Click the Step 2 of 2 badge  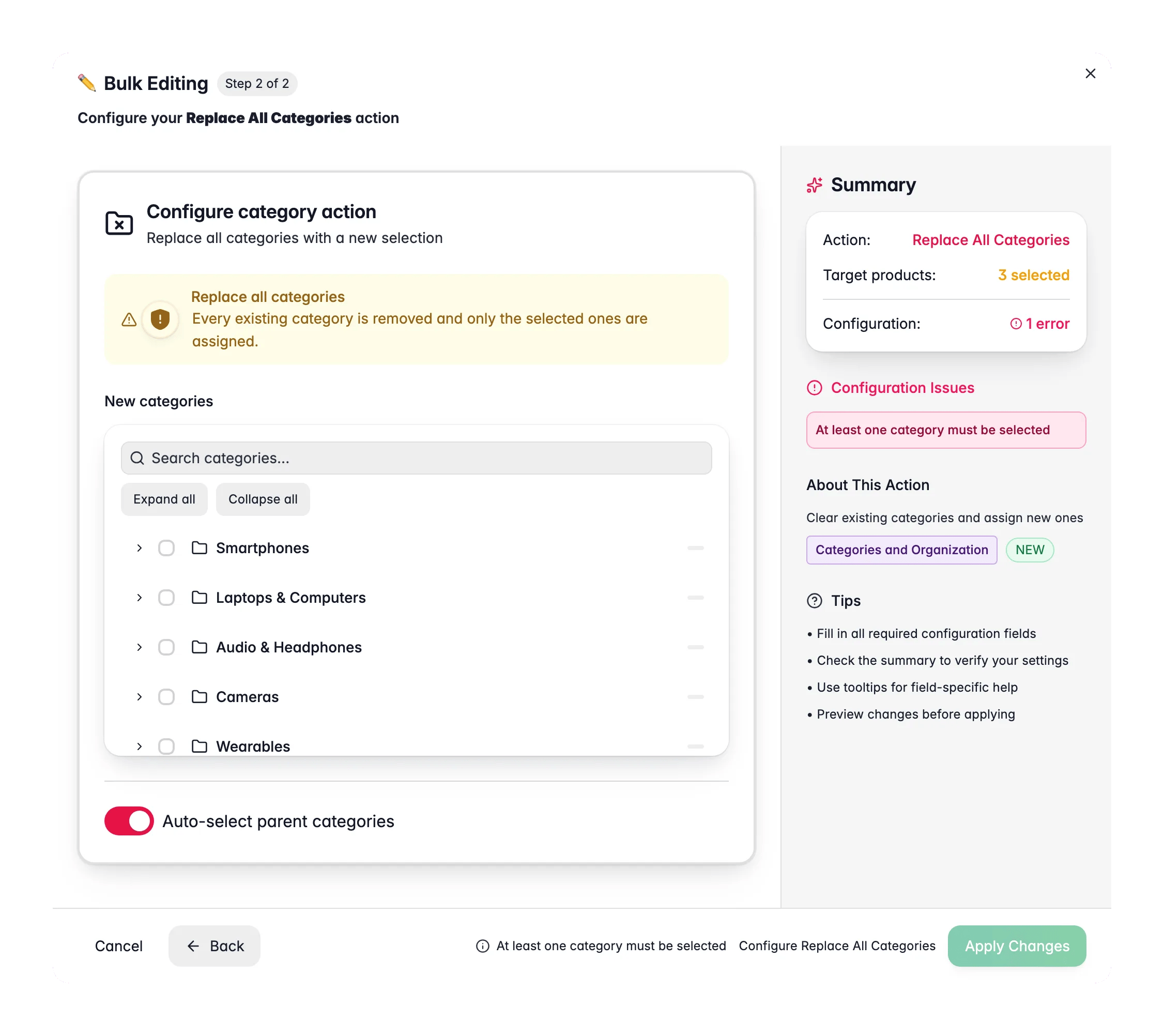tap(257, 83)
